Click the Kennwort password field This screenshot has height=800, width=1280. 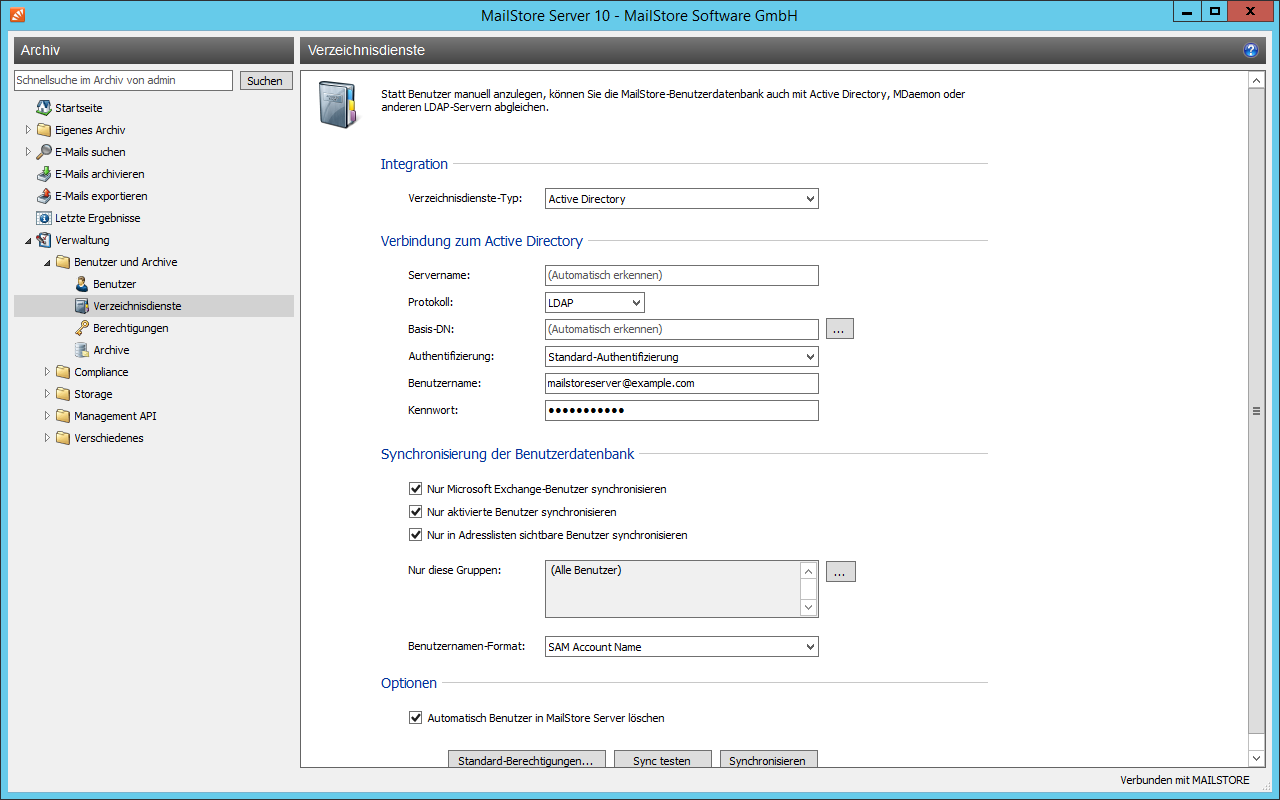point(682,410)
